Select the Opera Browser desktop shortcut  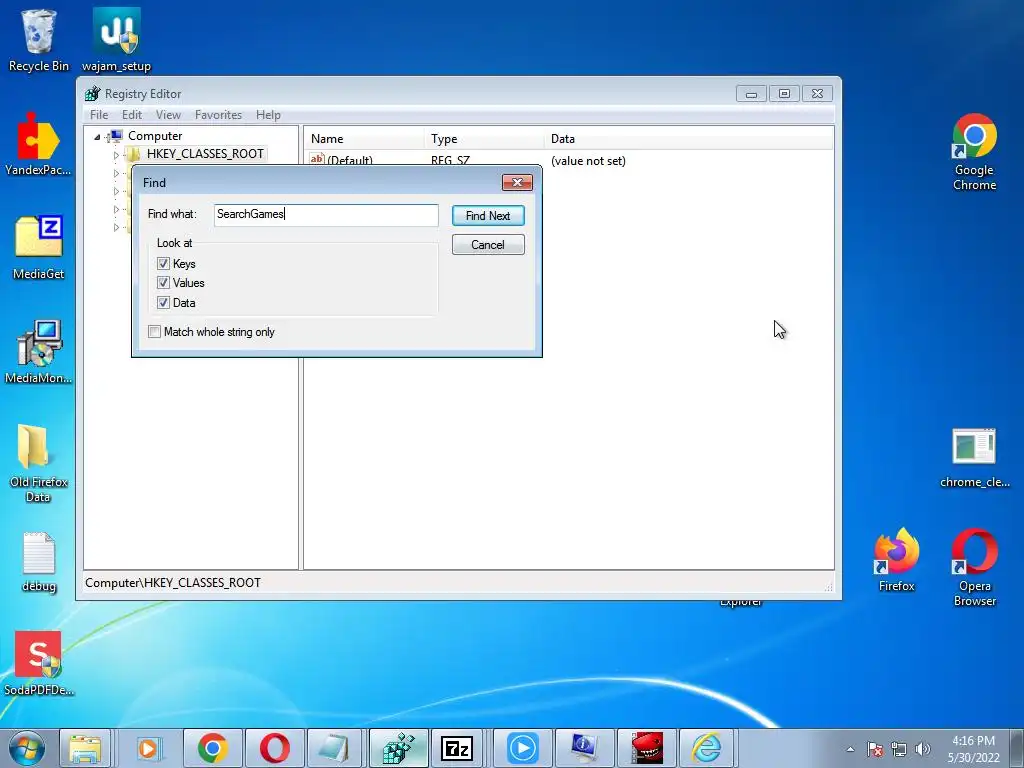974,567
